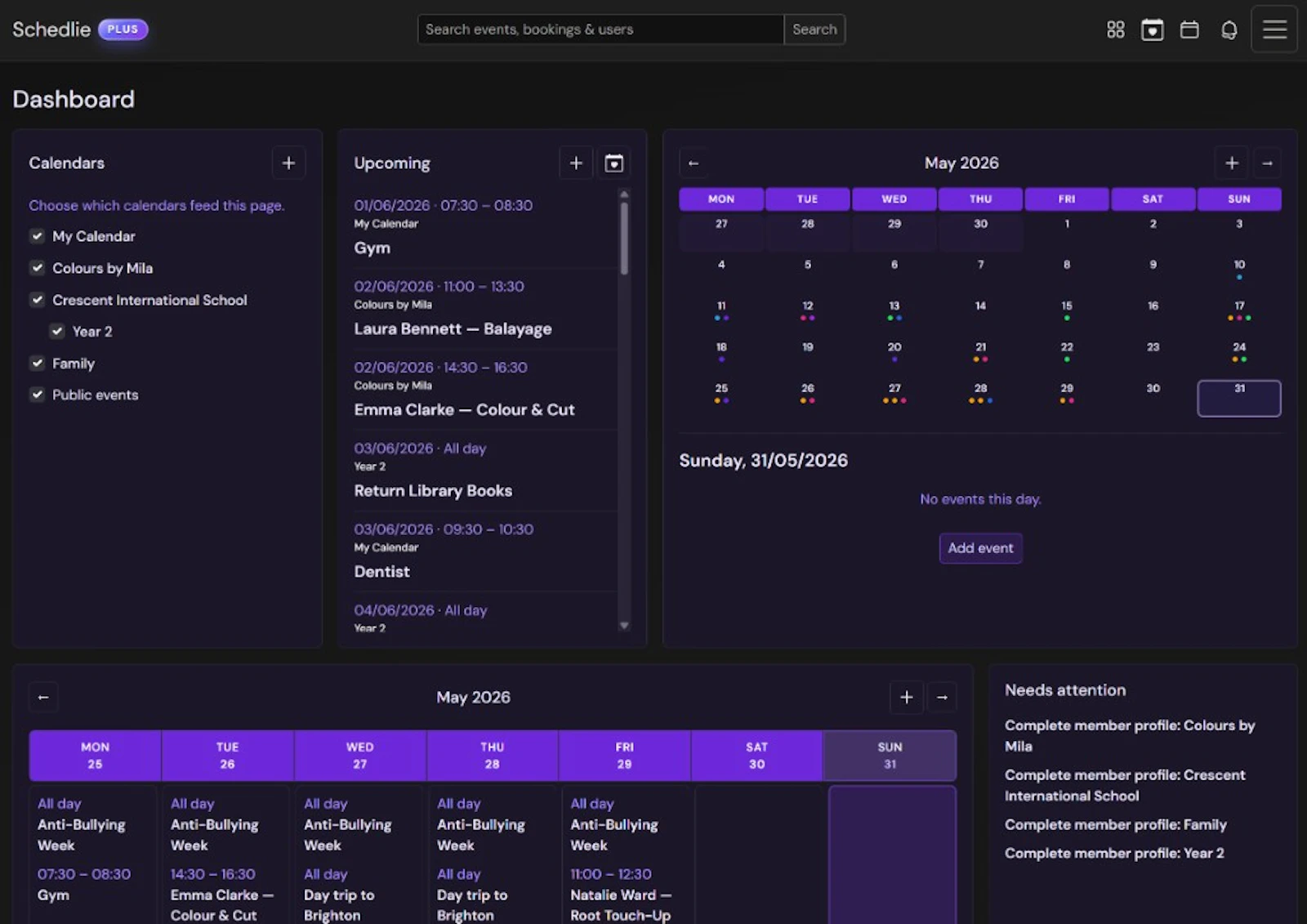Viewport: 1307px width, 924px height.
Task: Add event via mini calendar plus icon
Action: click(1231, 163)
